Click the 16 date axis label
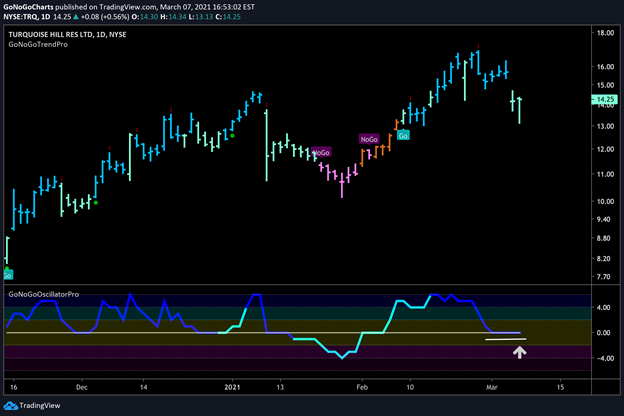Viewport: 624px width, 416px height. 14,387
